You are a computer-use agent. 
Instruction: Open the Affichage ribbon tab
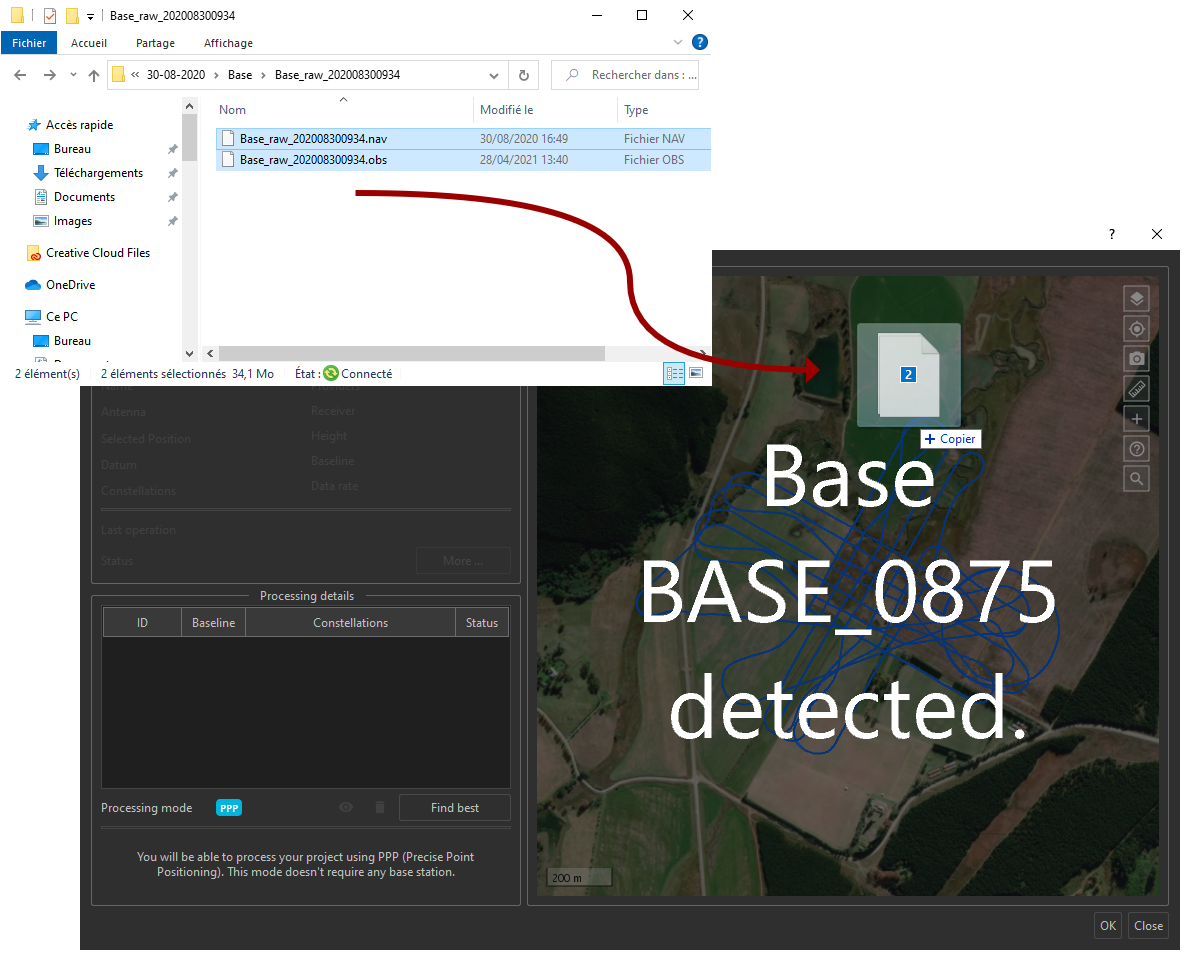pyautogui.click(x=227, y=43)
